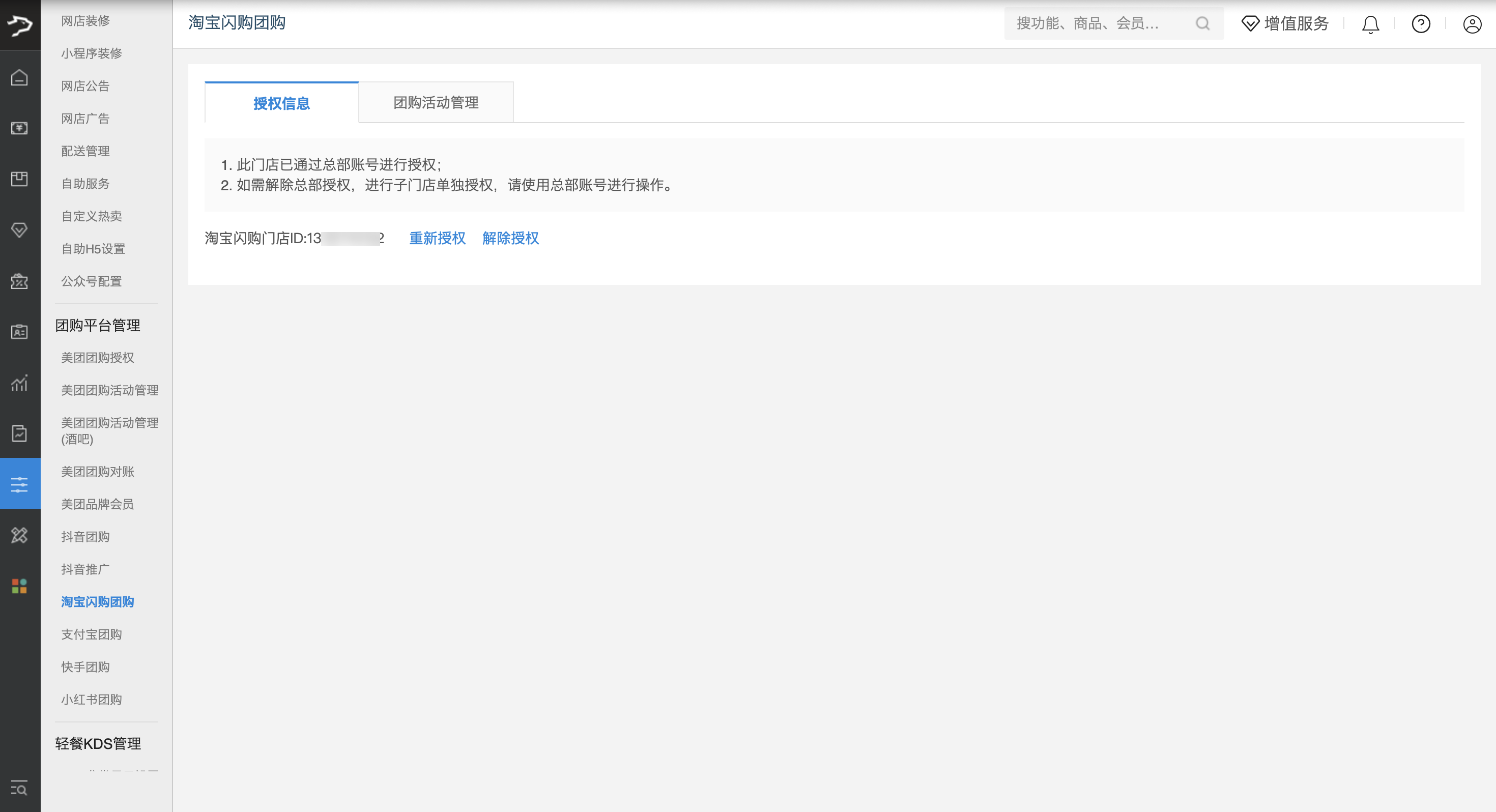Click the user account avatar icon
Screen dimensions: 1496x812
(x=1472, y=24)
